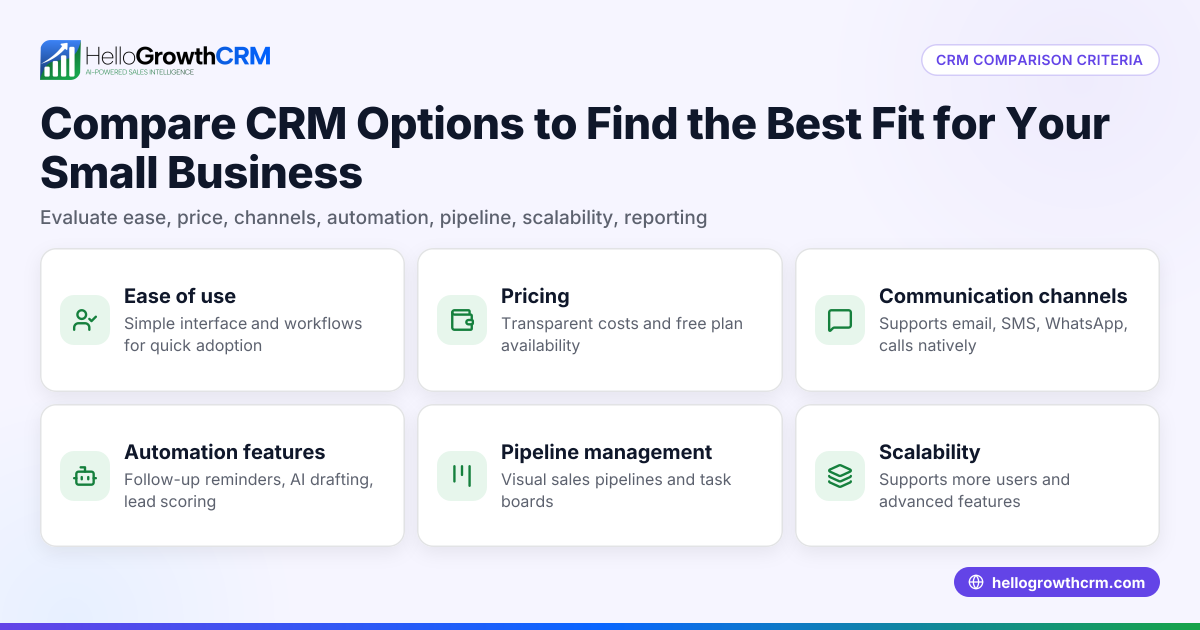Click the Scalability stacked layers icon

tap(840, 476)
